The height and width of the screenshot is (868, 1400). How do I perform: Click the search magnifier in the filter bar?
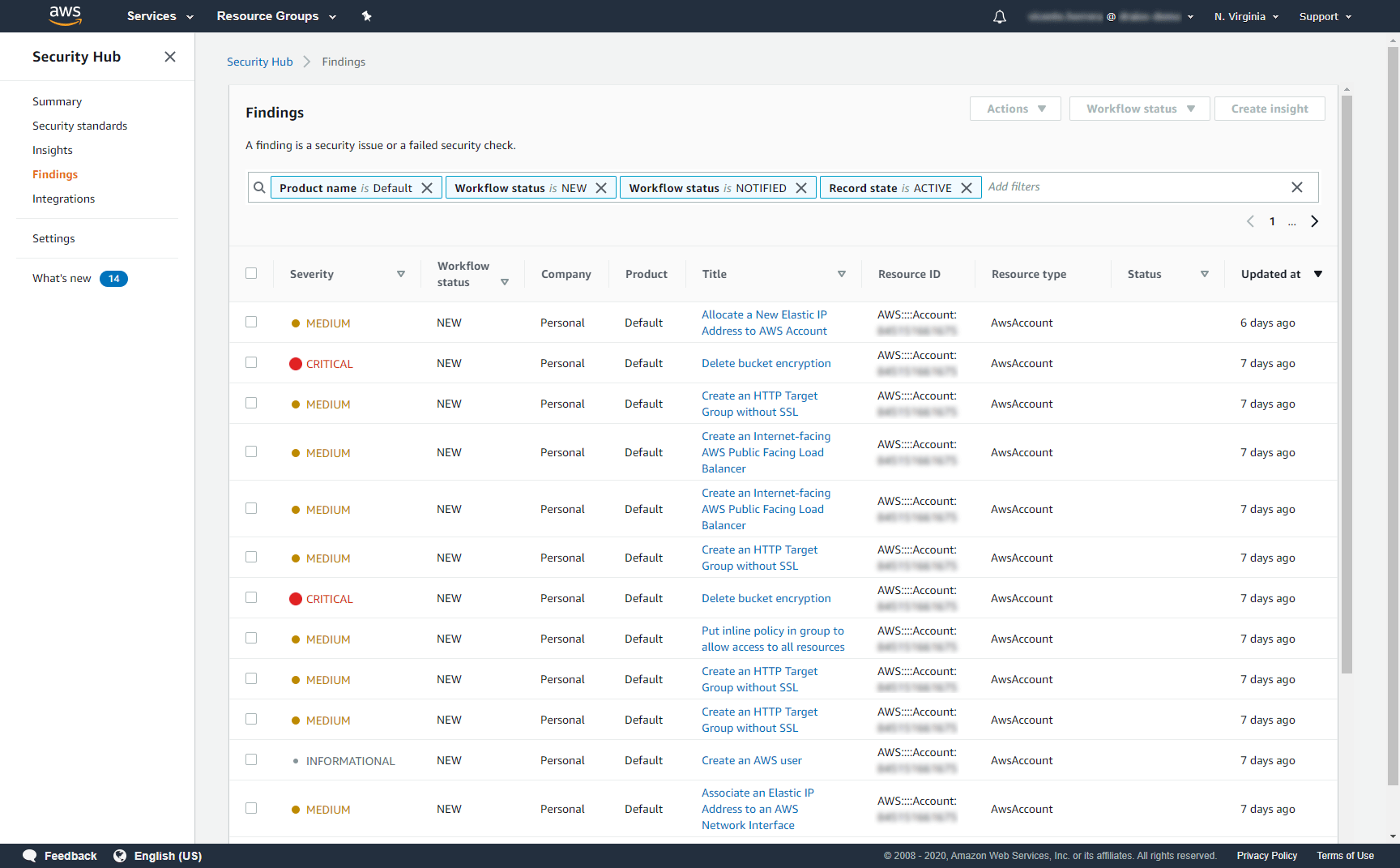(x=258, y=187)
